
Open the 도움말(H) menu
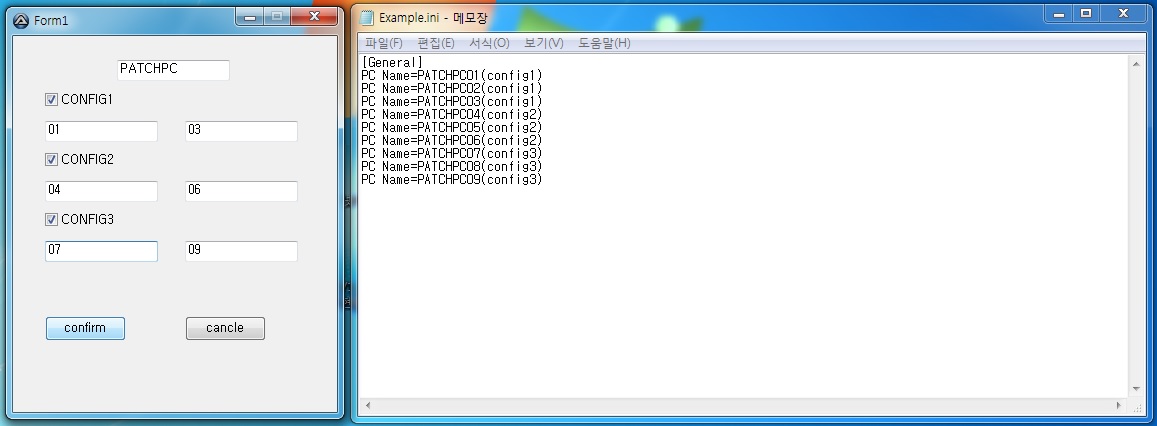coord(604,44)
